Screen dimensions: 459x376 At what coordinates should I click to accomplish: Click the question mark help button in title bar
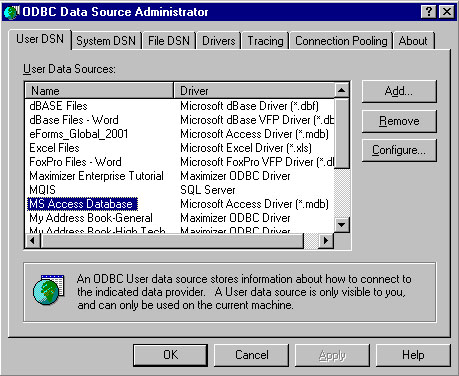click(429, 12)
